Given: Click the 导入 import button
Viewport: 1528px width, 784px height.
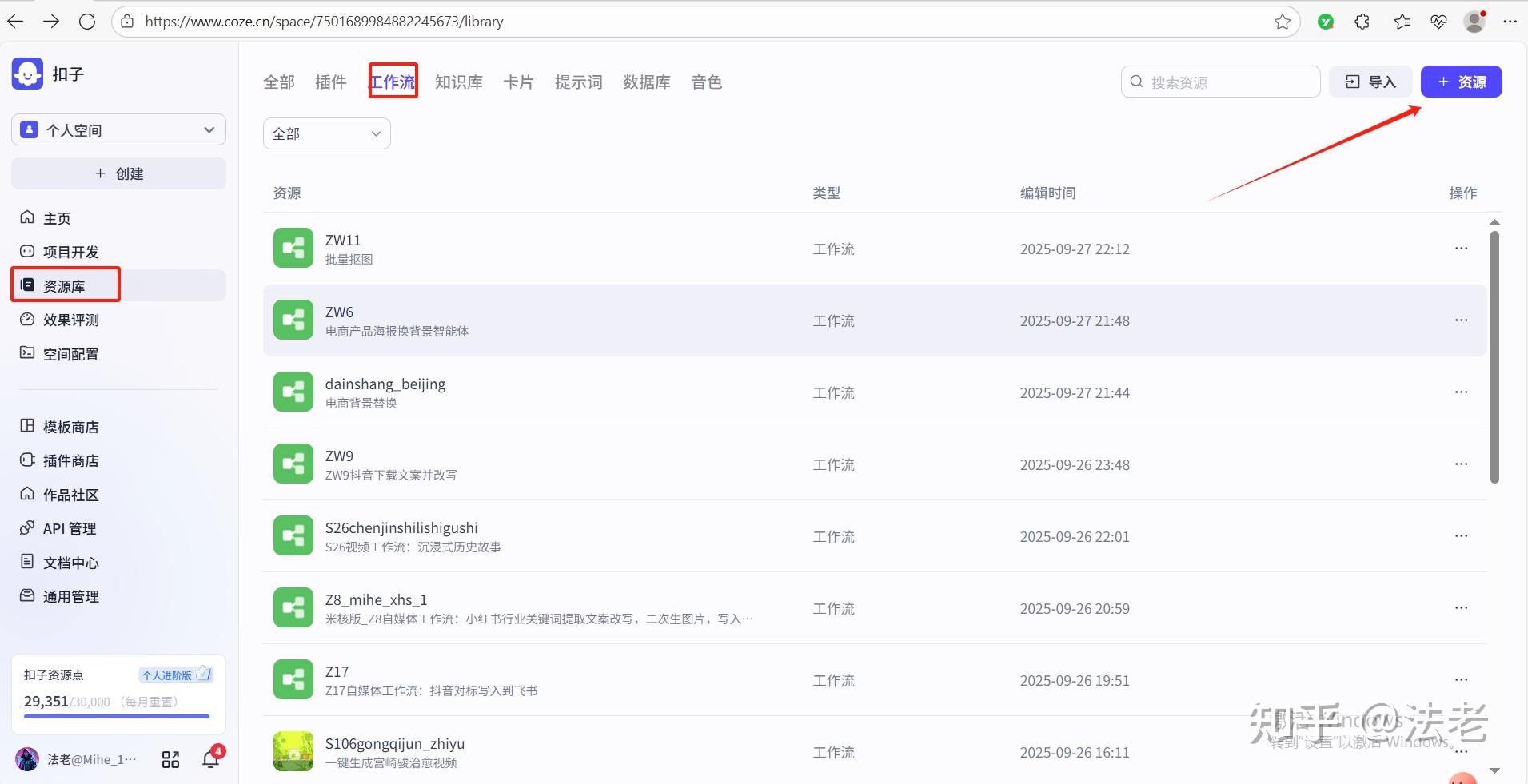Looking at the screenshot, I should coord(1370,82).
